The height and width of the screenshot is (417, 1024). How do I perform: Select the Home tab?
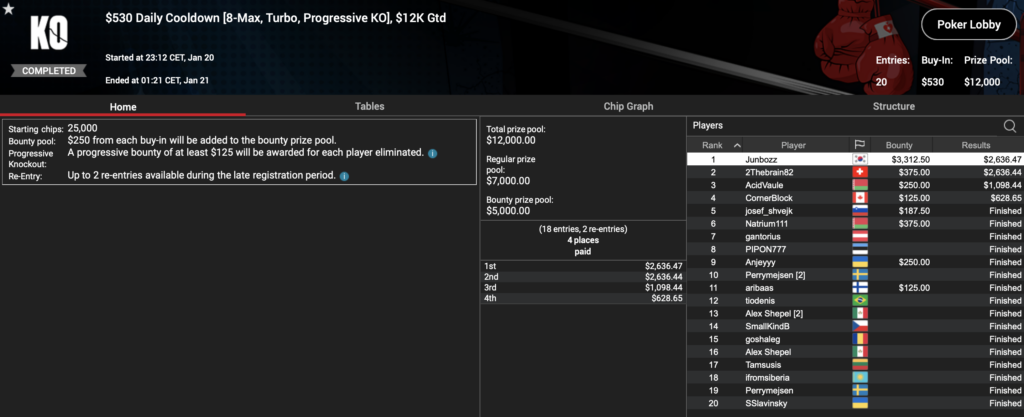click(x=123, y=106)
